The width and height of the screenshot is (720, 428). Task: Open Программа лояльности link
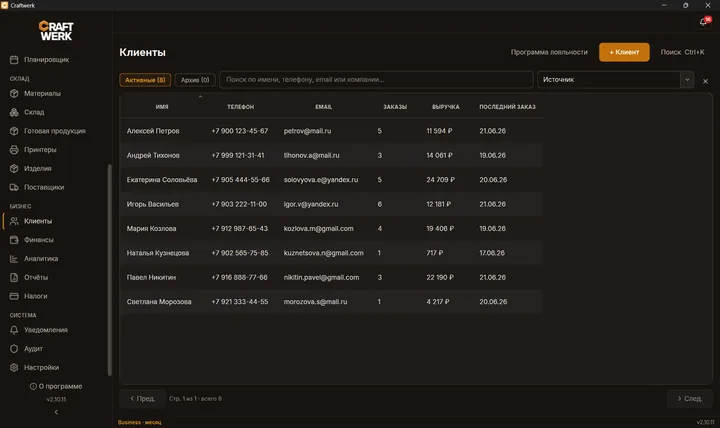point(549,52)
